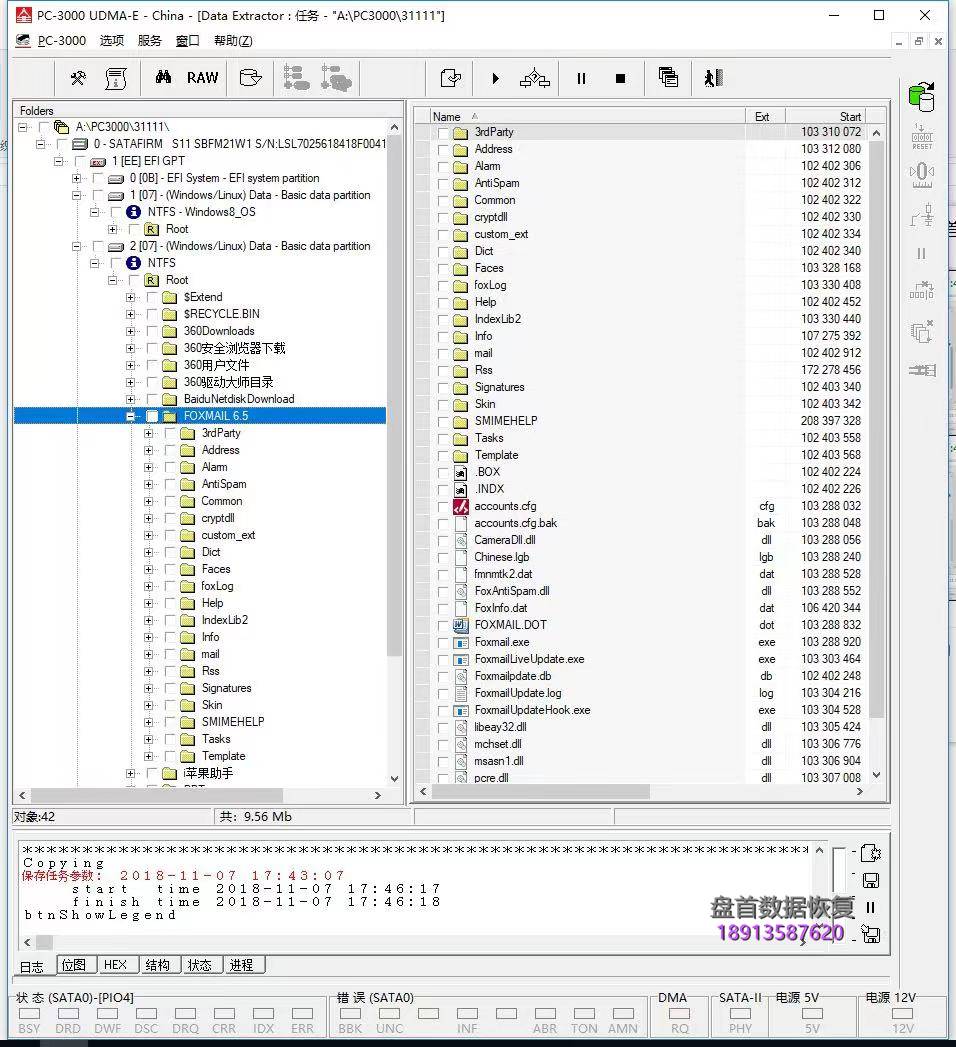This screenshot has width=956, height=1047.
Task: Expand the EFI System partition node
Action: coord(76,178)
